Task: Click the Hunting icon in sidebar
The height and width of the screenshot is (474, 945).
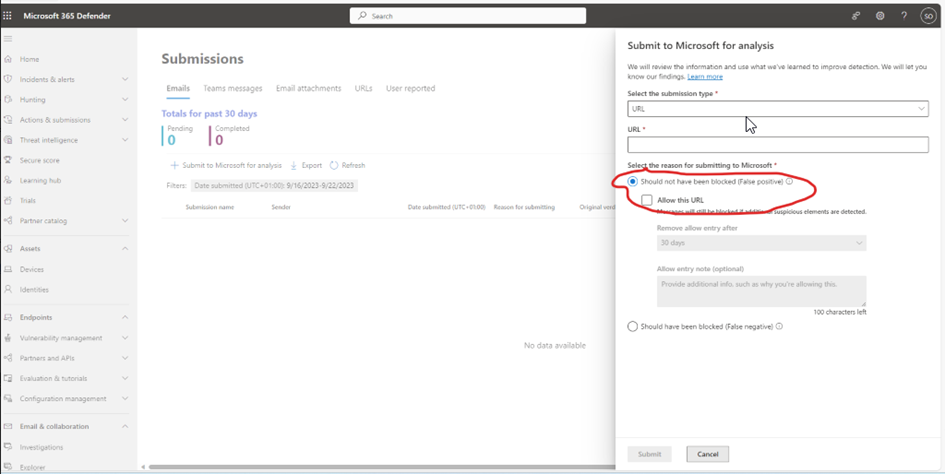Action: 8,100
